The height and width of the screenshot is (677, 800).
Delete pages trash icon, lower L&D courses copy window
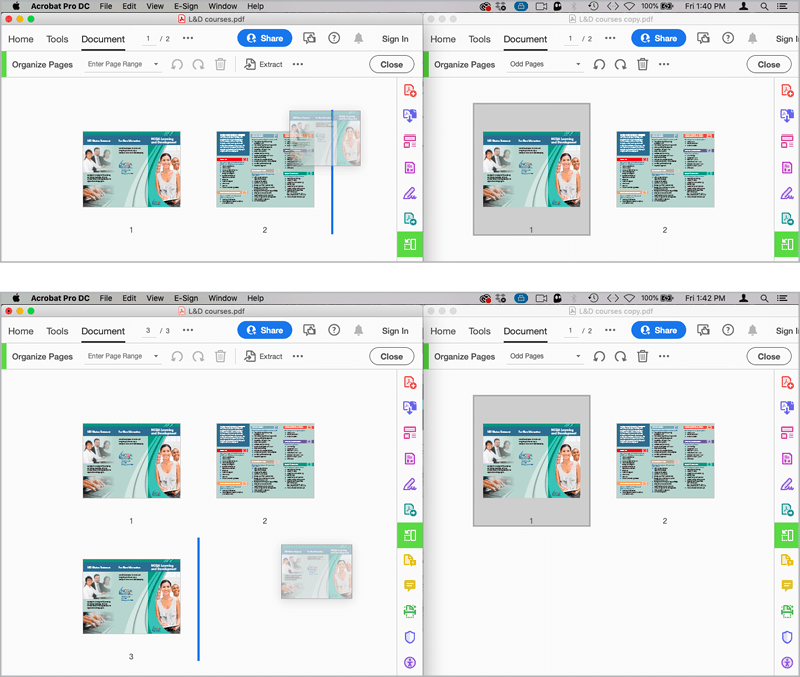point(642,356)
